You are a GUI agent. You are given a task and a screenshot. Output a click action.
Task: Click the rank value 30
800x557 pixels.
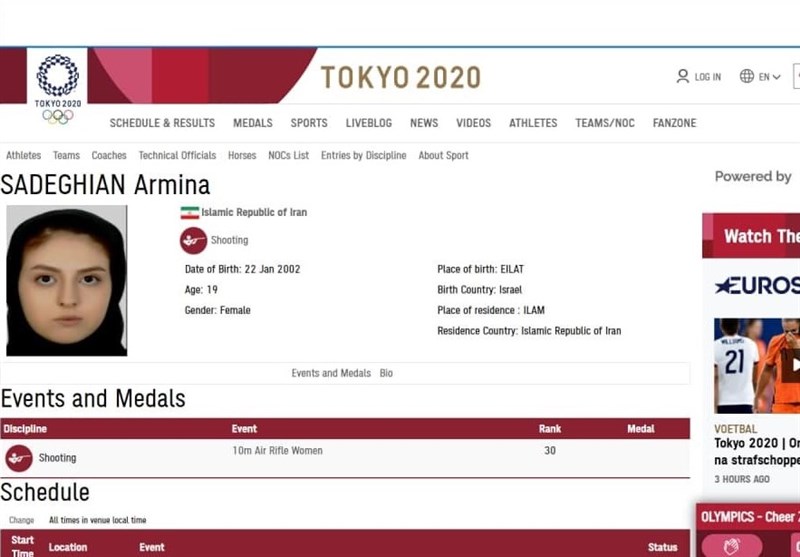point(549,450)
